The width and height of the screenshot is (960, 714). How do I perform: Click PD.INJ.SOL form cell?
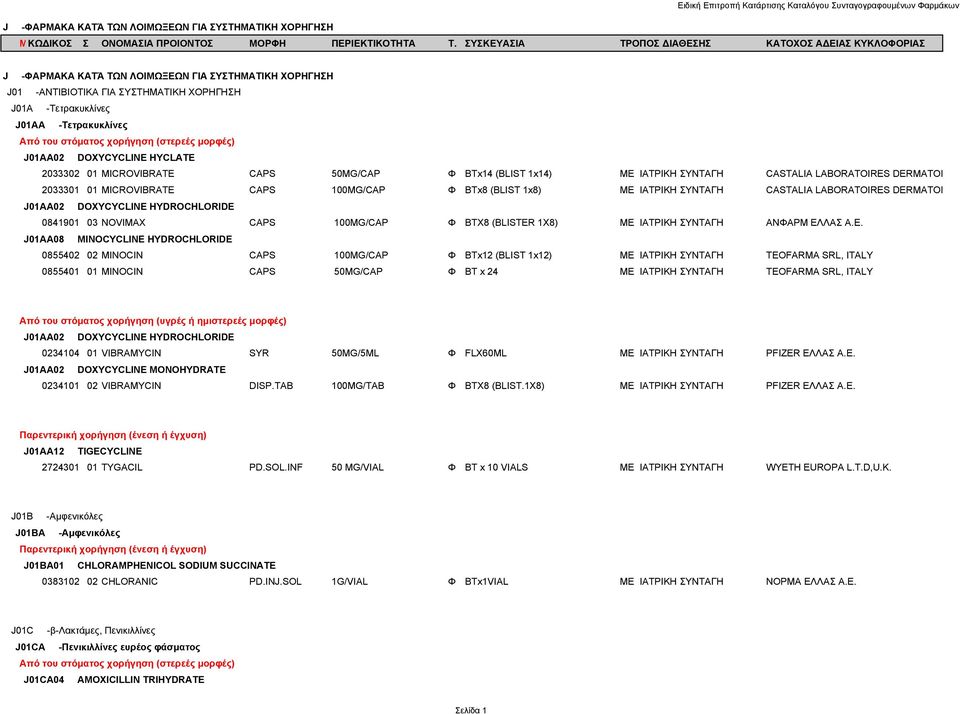click(275, 582)
